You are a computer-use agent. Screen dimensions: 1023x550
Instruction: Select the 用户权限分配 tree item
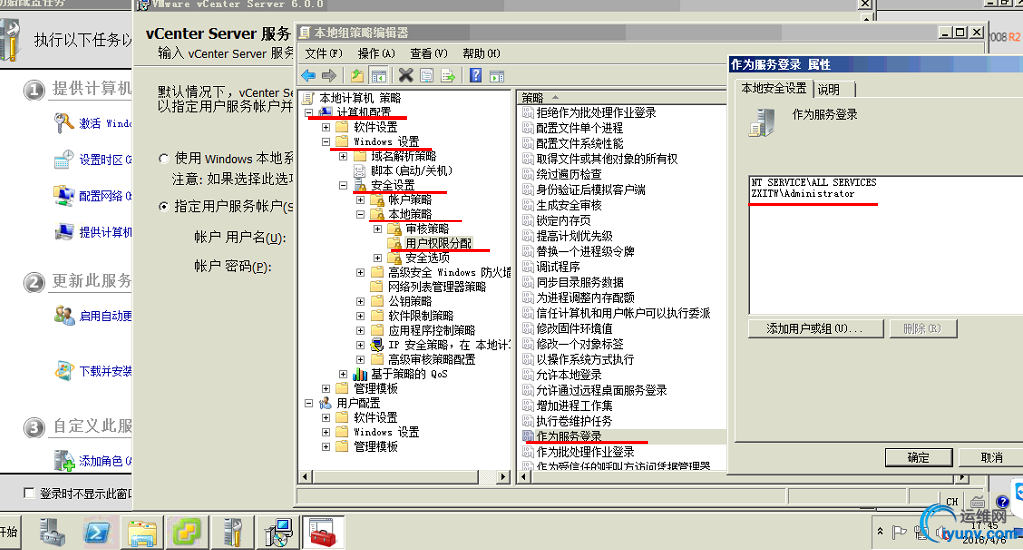(x=438, y=243)
